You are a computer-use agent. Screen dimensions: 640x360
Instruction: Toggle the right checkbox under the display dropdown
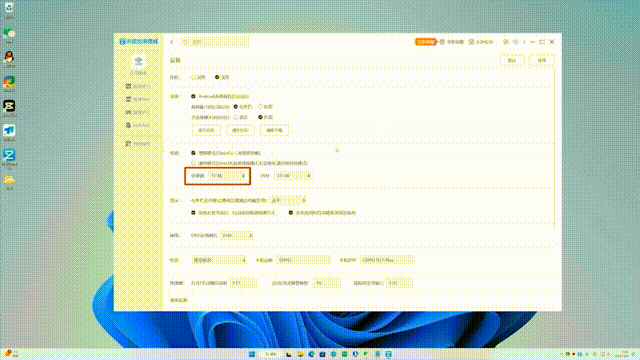tap(291, 213)
